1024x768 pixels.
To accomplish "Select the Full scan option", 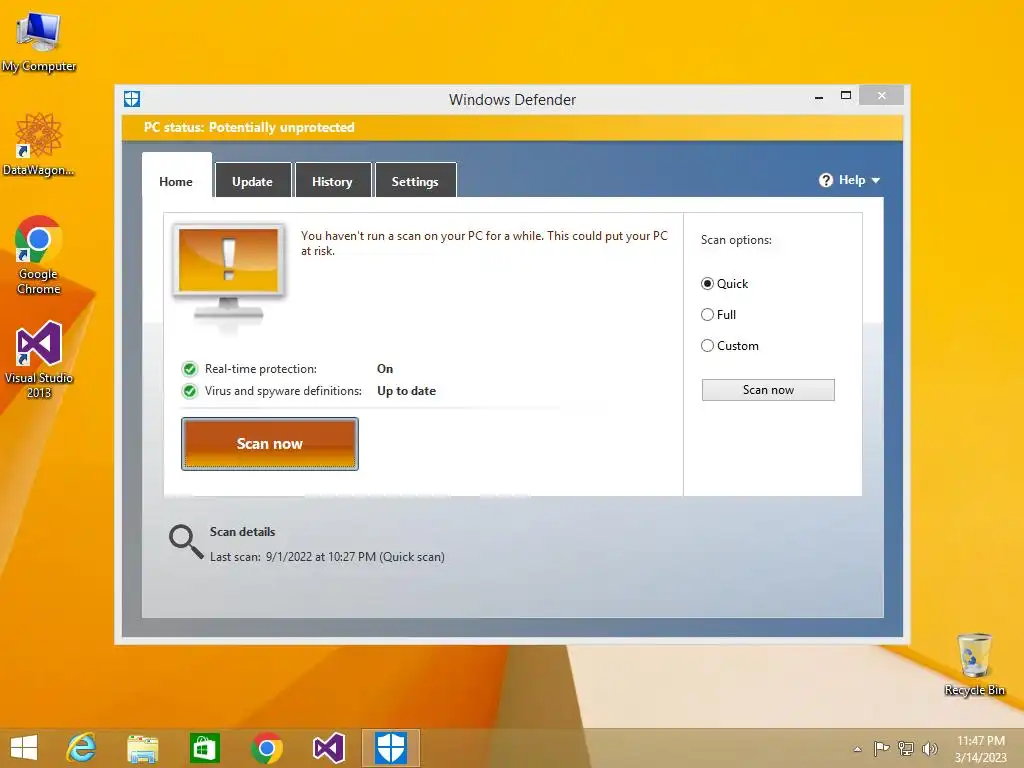I will point(718,315).
